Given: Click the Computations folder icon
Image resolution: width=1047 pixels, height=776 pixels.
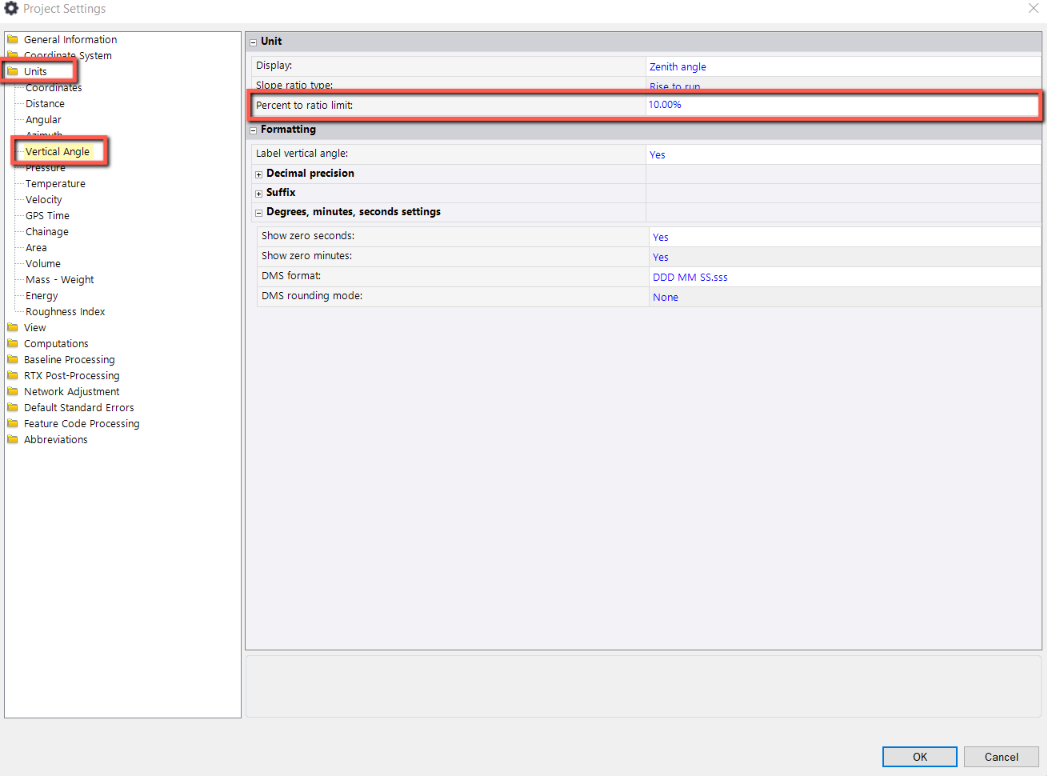Looking at the screenshot, I should pyautogui.click(x=13, y=344).
